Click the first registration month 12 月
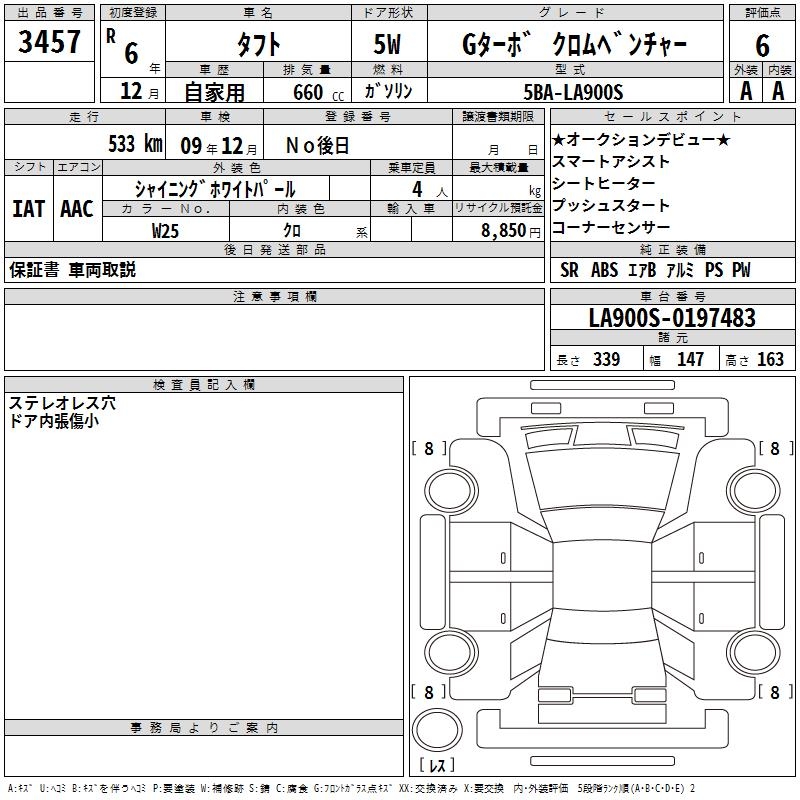800x800 pixels. coord(139,91)
